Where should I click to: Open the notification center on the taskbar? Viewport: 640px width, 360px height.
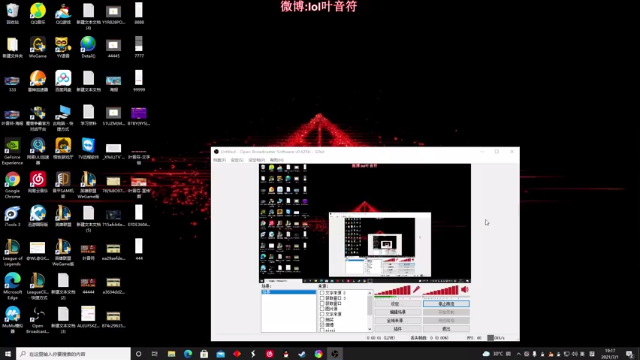pos(630,354)
